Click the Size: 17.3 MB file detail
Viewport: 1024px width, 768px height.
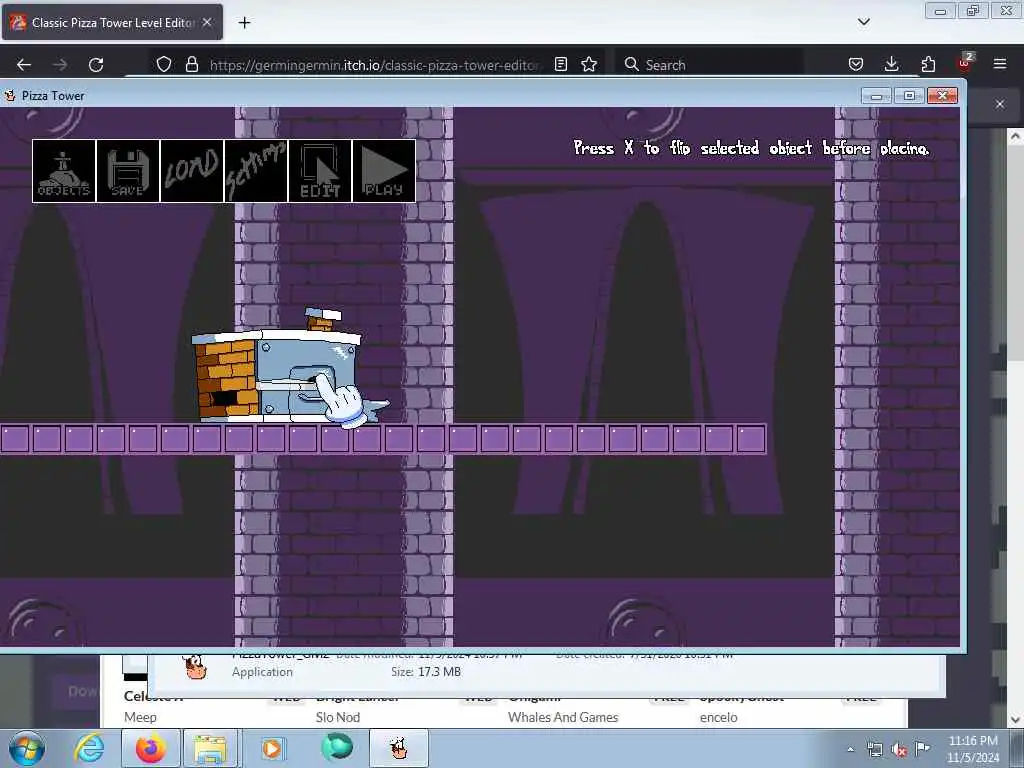pos(426,671)
